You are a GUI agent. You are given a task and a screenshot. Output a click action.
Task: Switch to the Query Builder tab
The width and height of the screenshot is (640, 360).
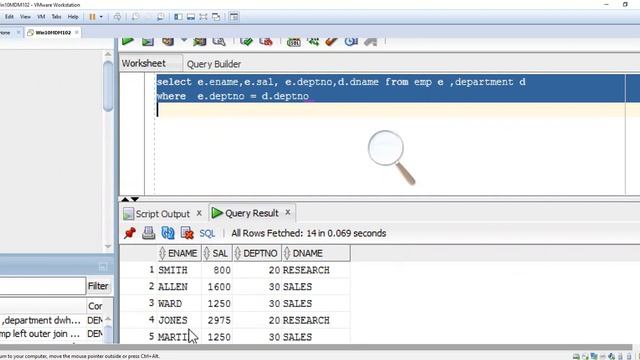point(214,64)
